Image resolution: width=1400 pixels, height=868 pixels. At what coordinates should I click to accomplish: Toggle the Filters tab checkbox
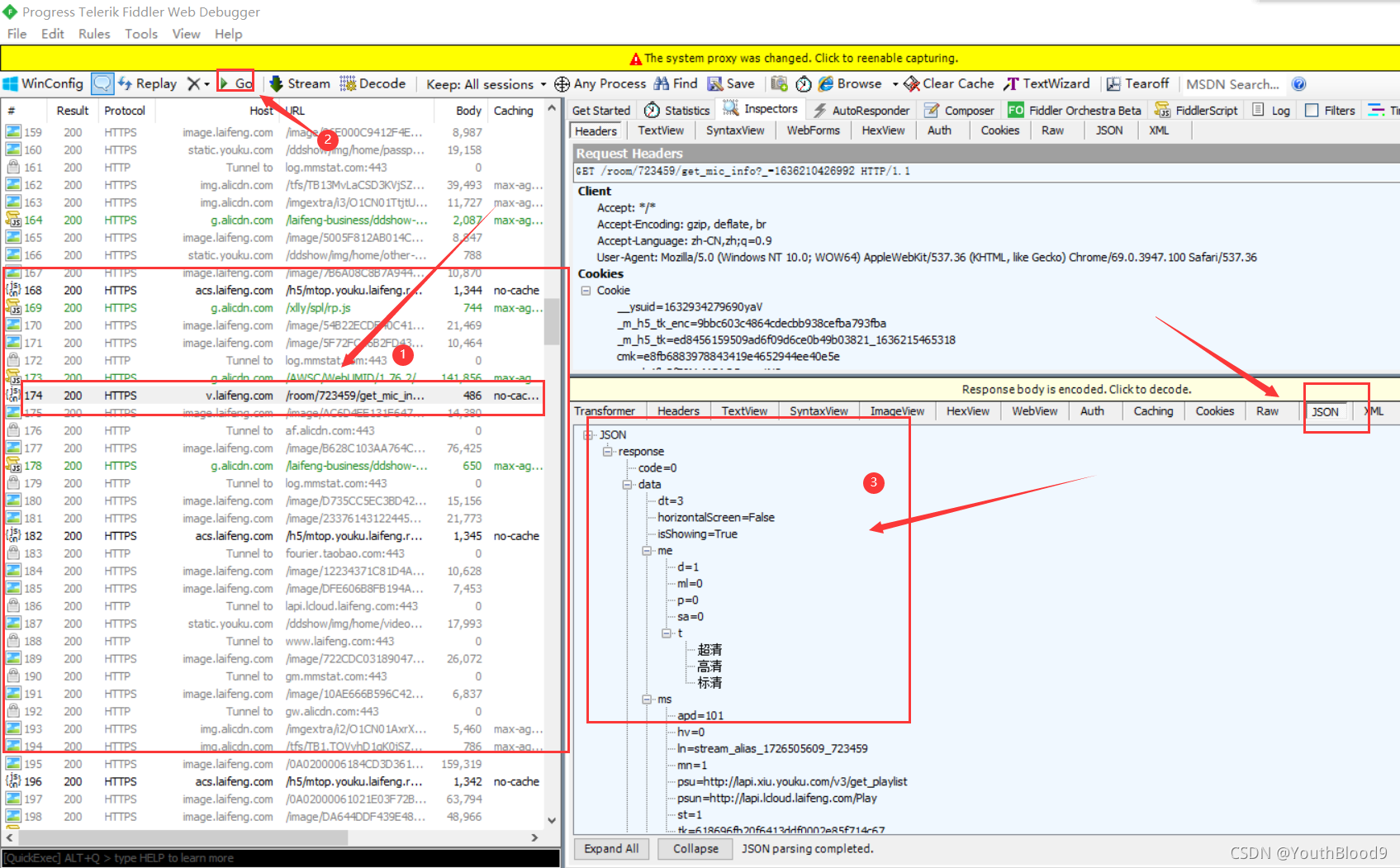1312,111
